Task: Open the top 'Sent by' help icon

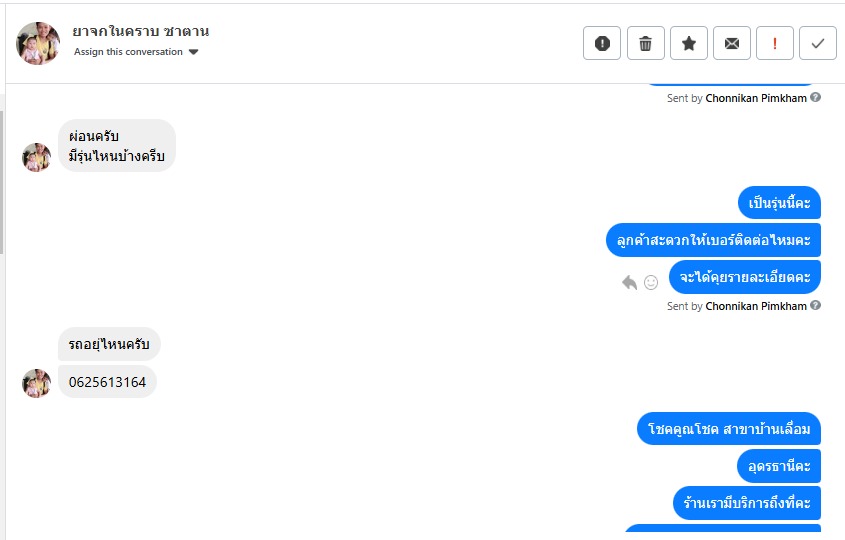Action: [x=816, y=98]
